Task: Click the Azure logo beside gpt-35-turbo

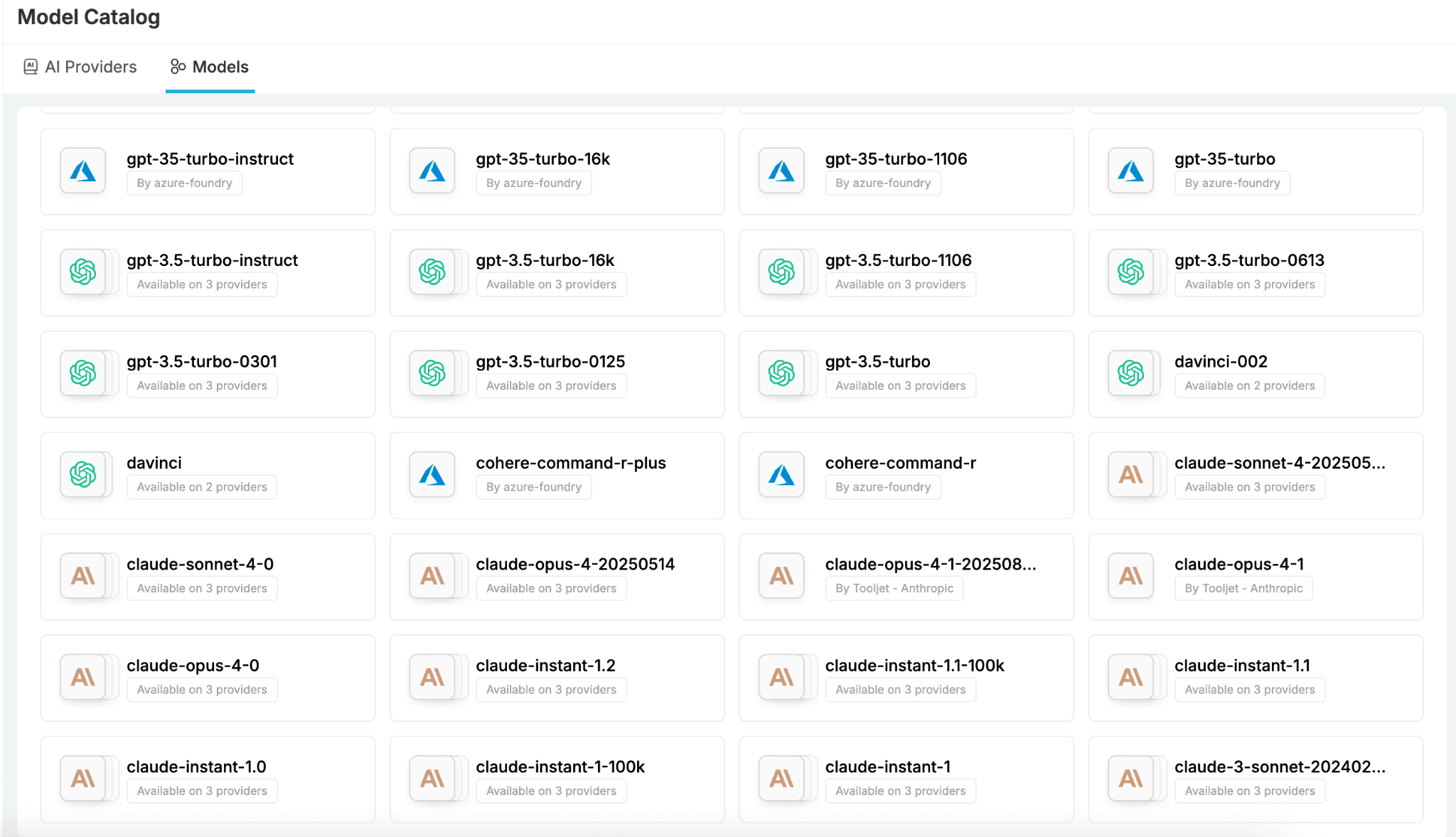Action: [x=1130, y=171]
